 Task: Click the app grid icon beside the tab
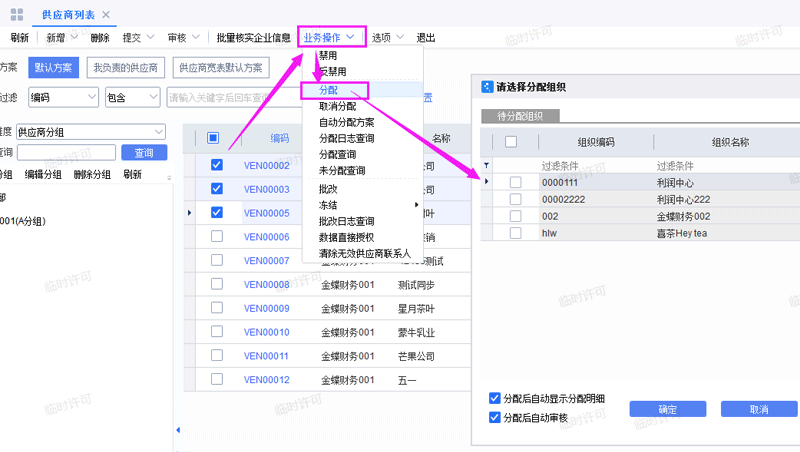tap(16, 14)
